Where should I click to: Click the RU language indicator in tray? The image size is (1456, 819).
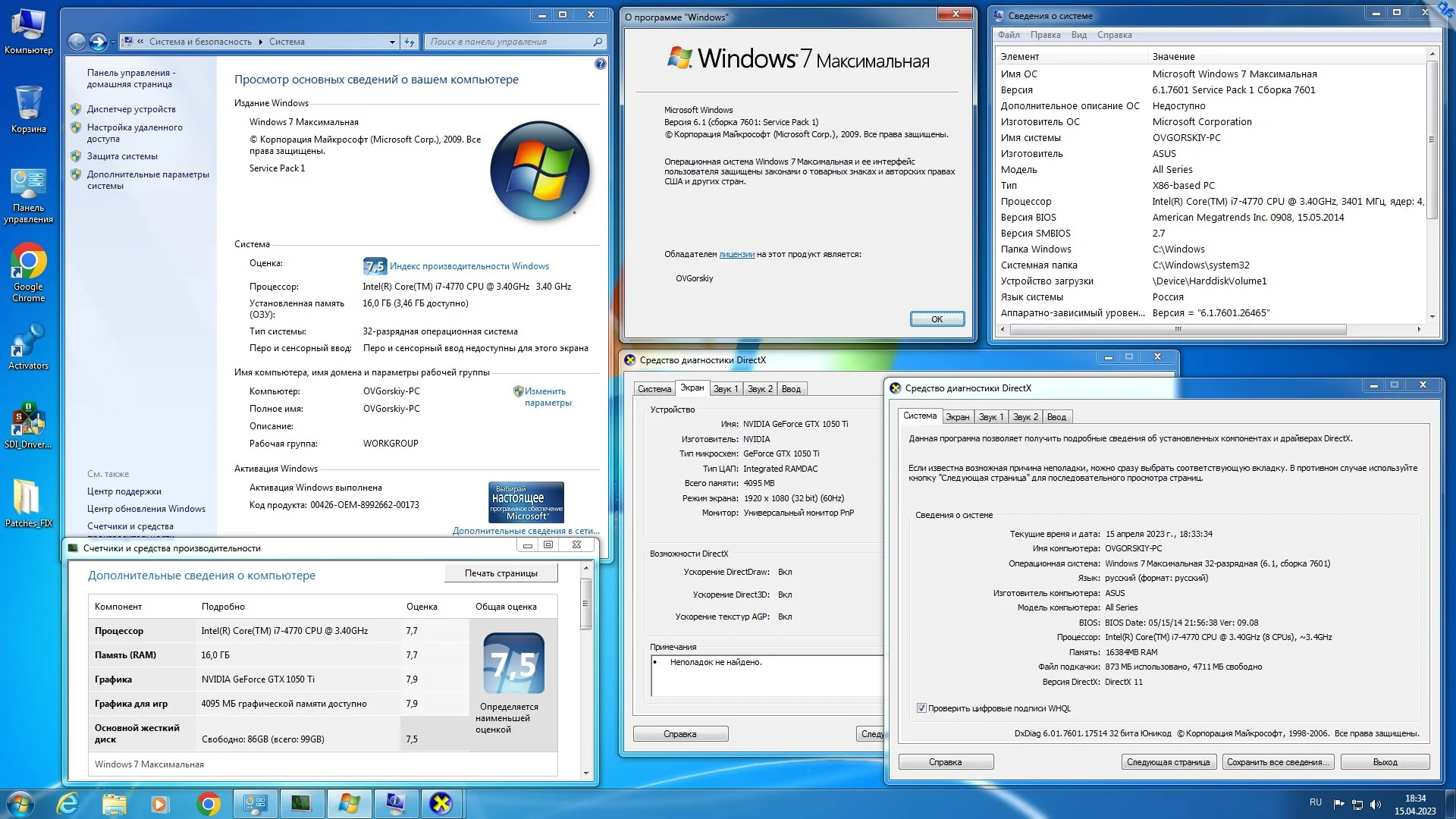[1315, 803]
